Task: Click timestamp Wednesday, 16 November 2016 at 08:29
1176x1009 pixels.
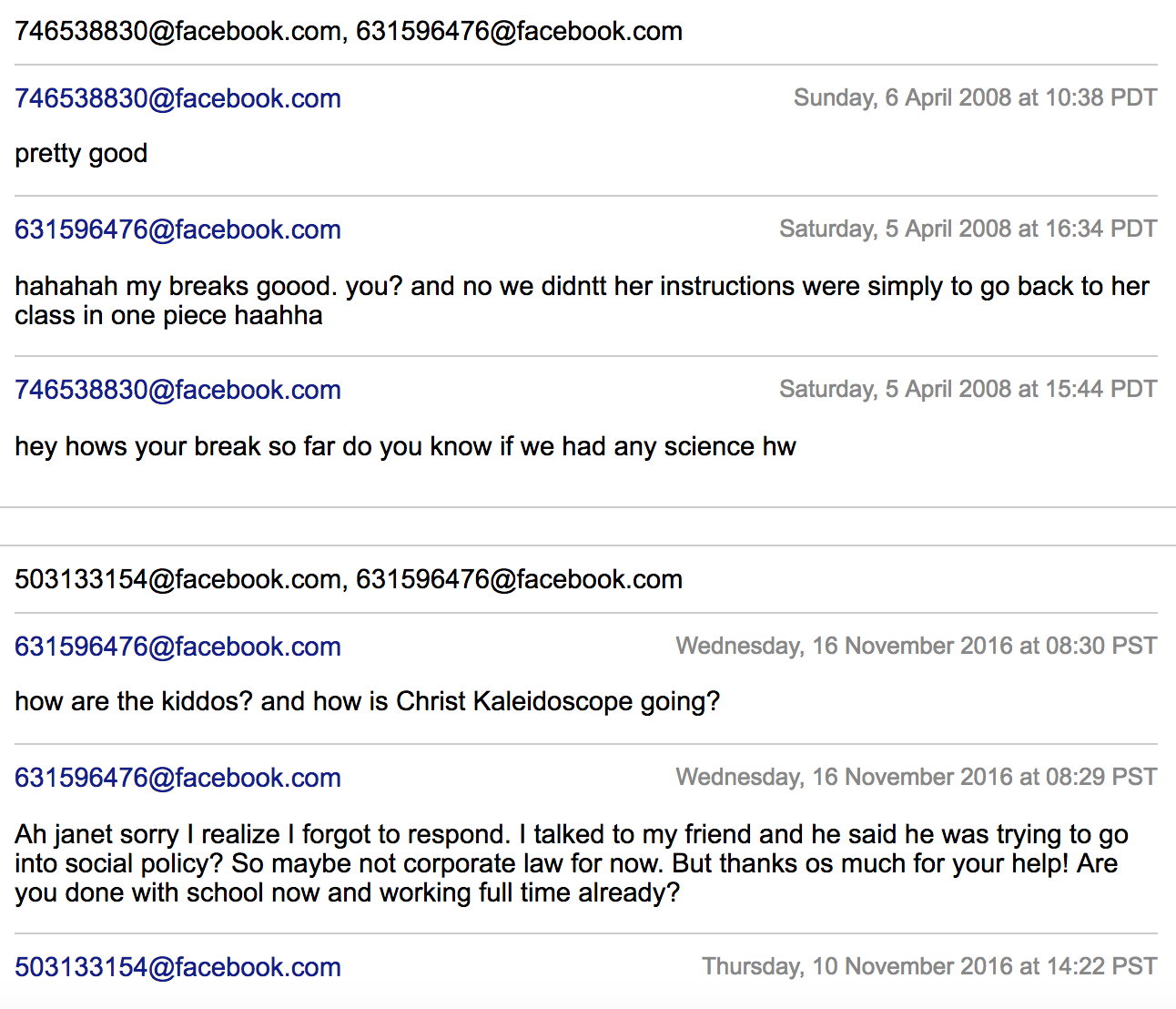Action: point(917,777)
